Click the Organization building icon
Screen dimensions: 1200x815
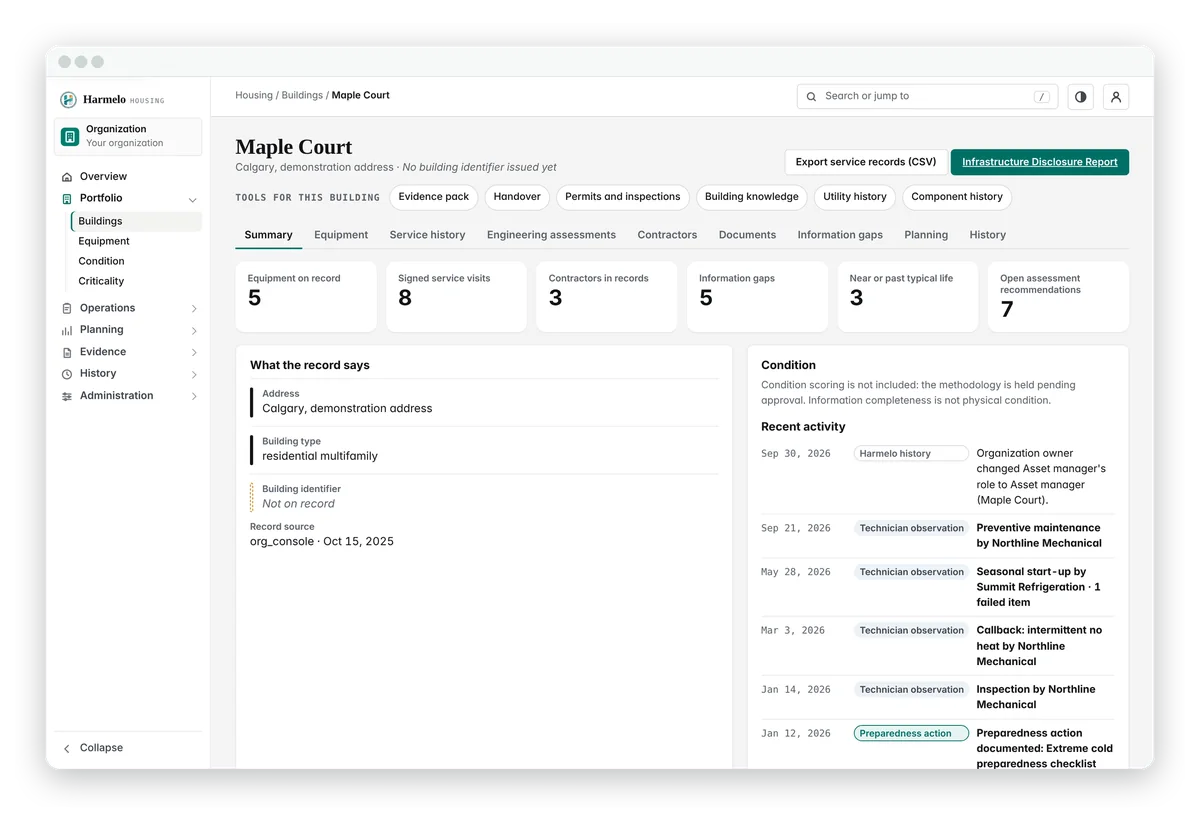(70, 136)
